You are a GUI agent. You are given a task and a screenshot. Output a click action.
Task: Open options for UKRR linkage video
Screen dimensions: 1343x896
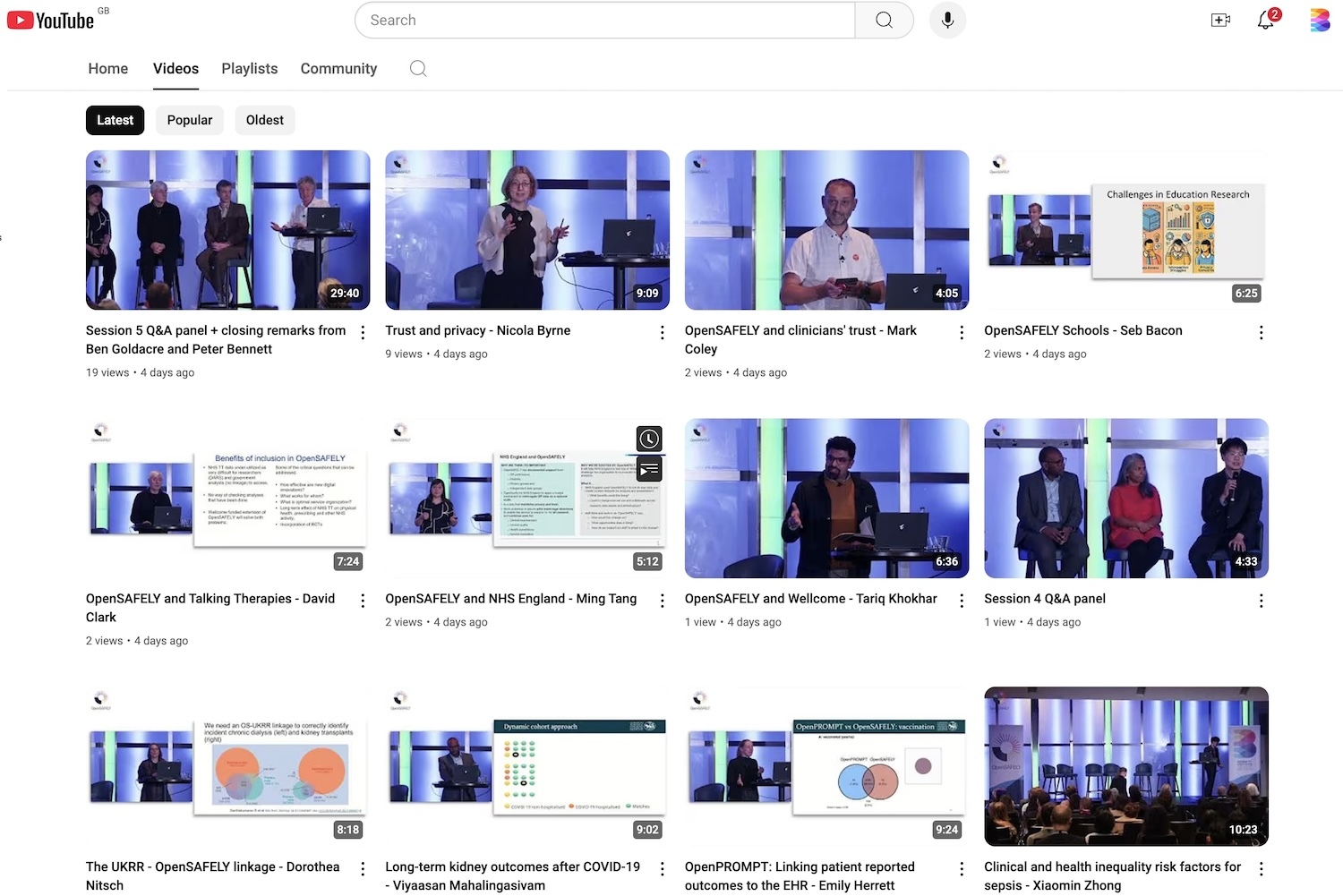[x=363, y=869]
